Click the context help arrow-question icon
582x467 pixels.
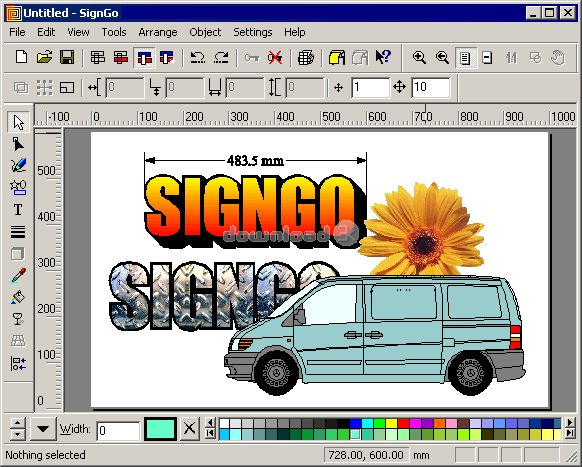pos(383,57)
